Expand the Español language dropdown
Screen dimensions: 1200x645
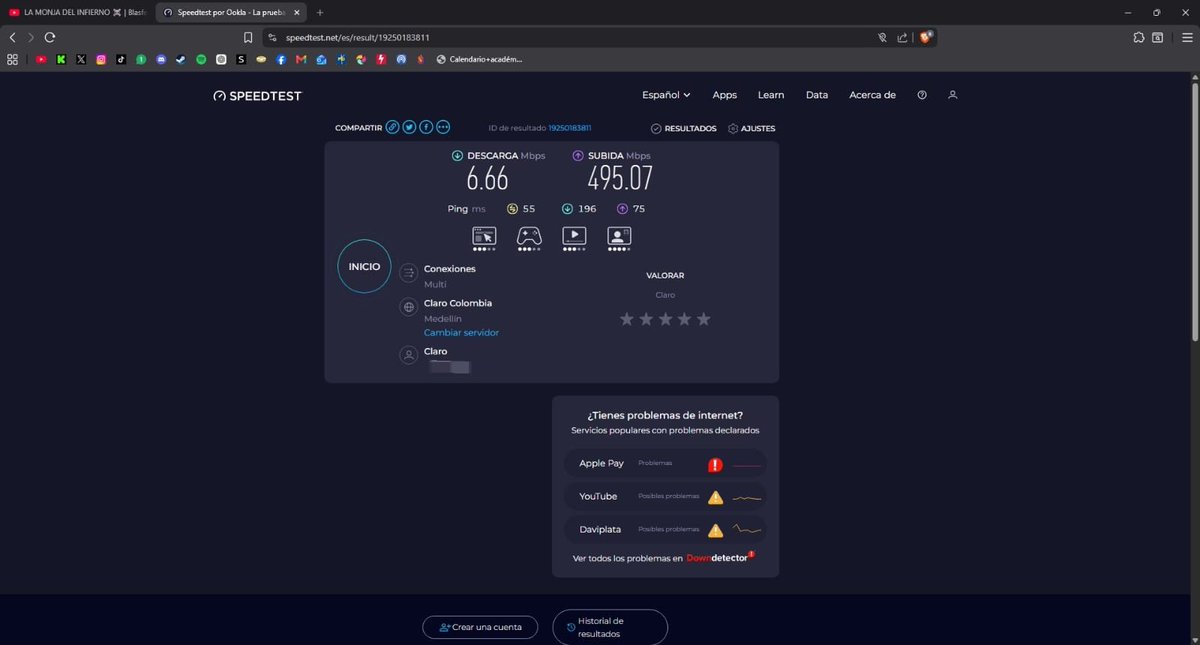666,95
